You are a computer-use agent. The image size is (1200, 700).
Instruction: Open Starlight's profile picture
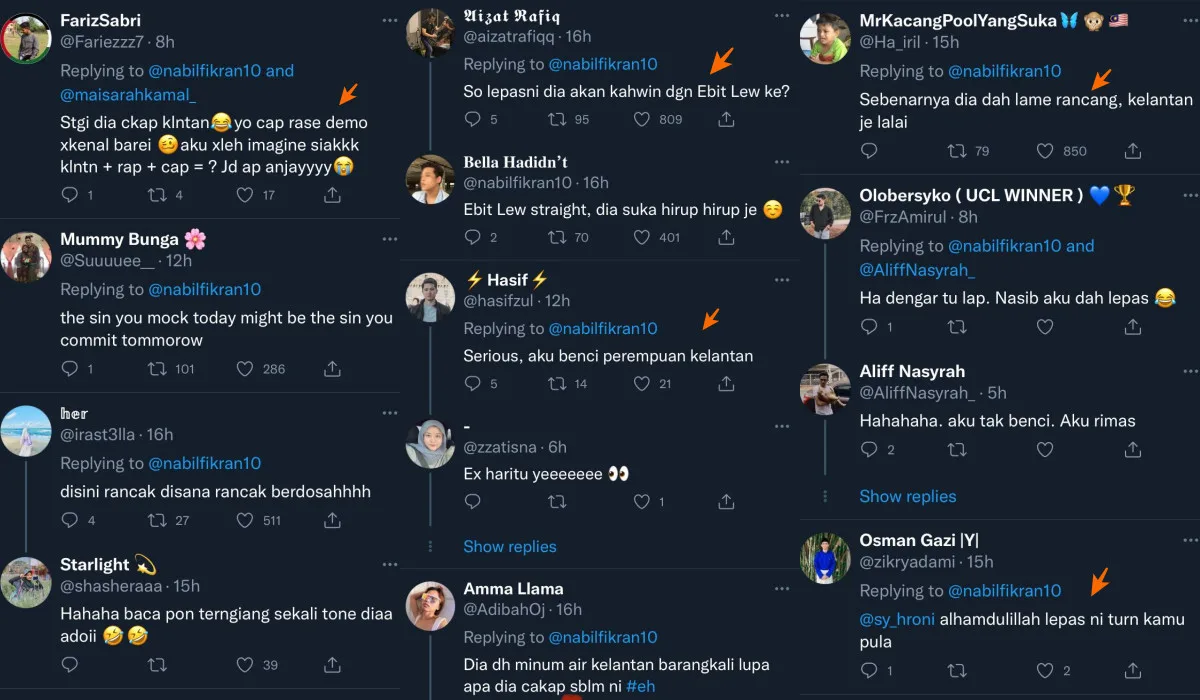(x=26, y=582)
